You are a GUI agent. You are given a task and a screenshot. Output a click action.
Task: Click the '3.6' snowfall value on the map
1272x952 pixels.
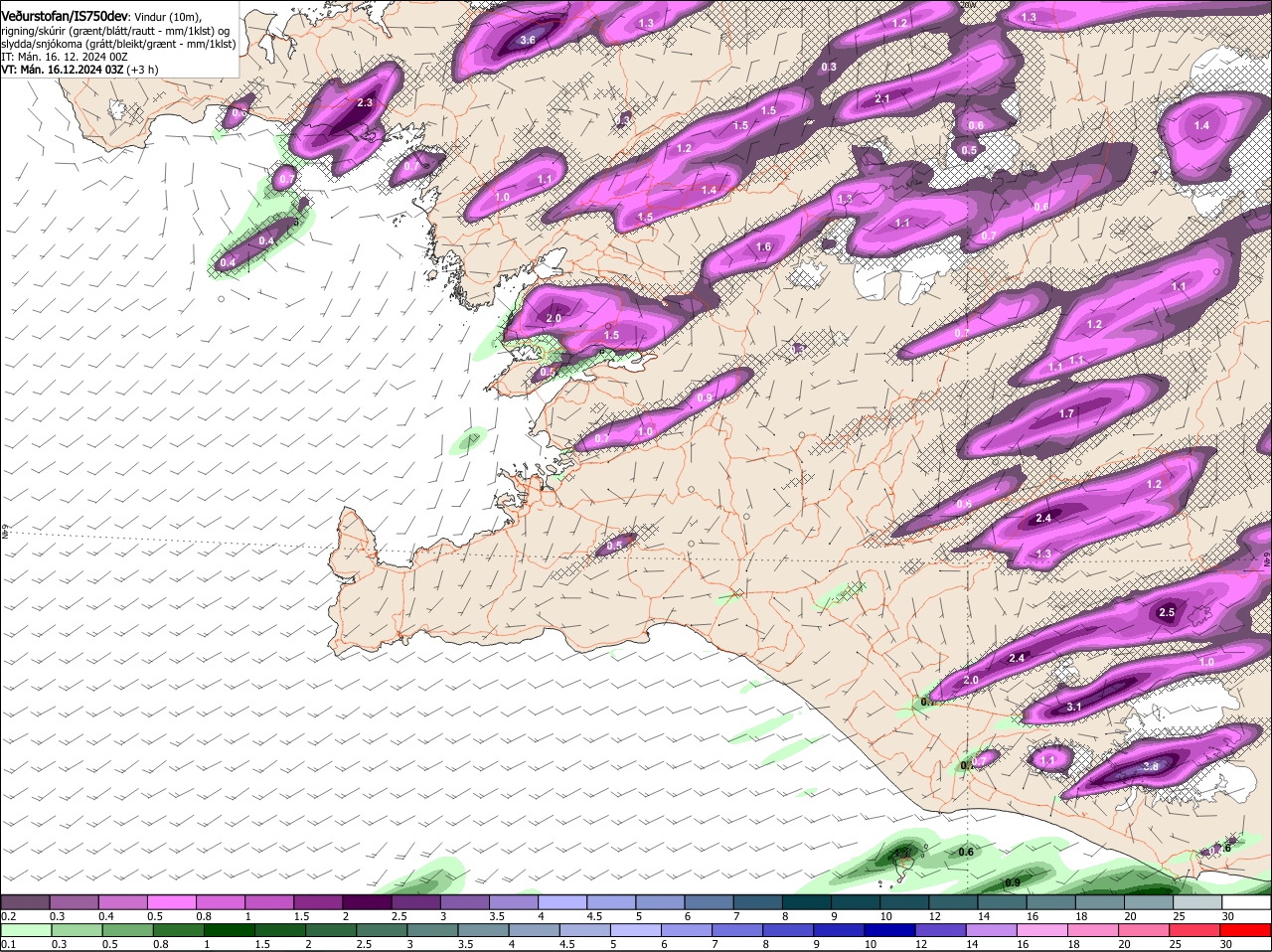point(528,40)
